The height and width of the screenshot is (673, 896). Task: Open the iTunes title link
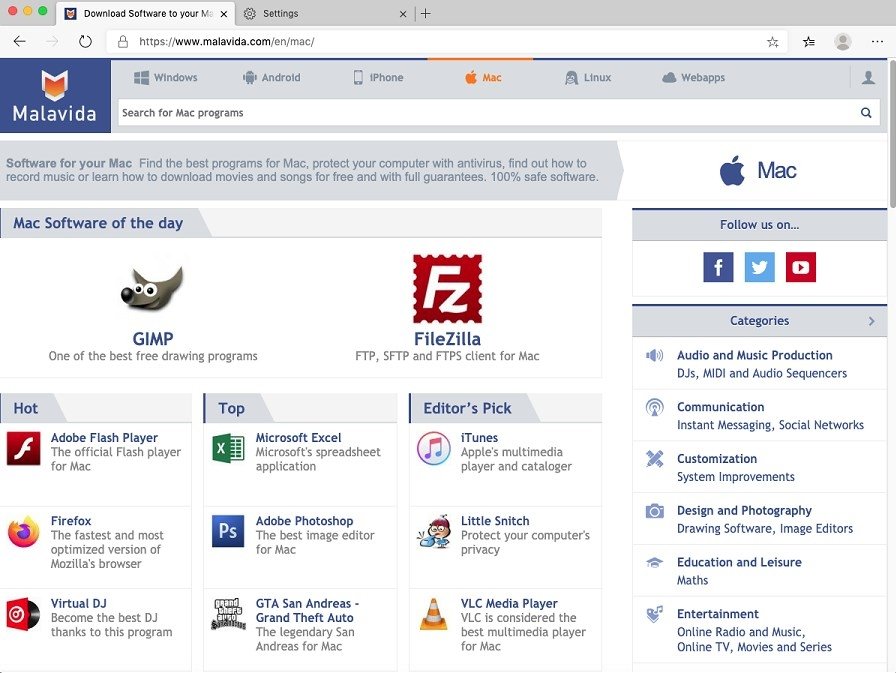point(479,438)
